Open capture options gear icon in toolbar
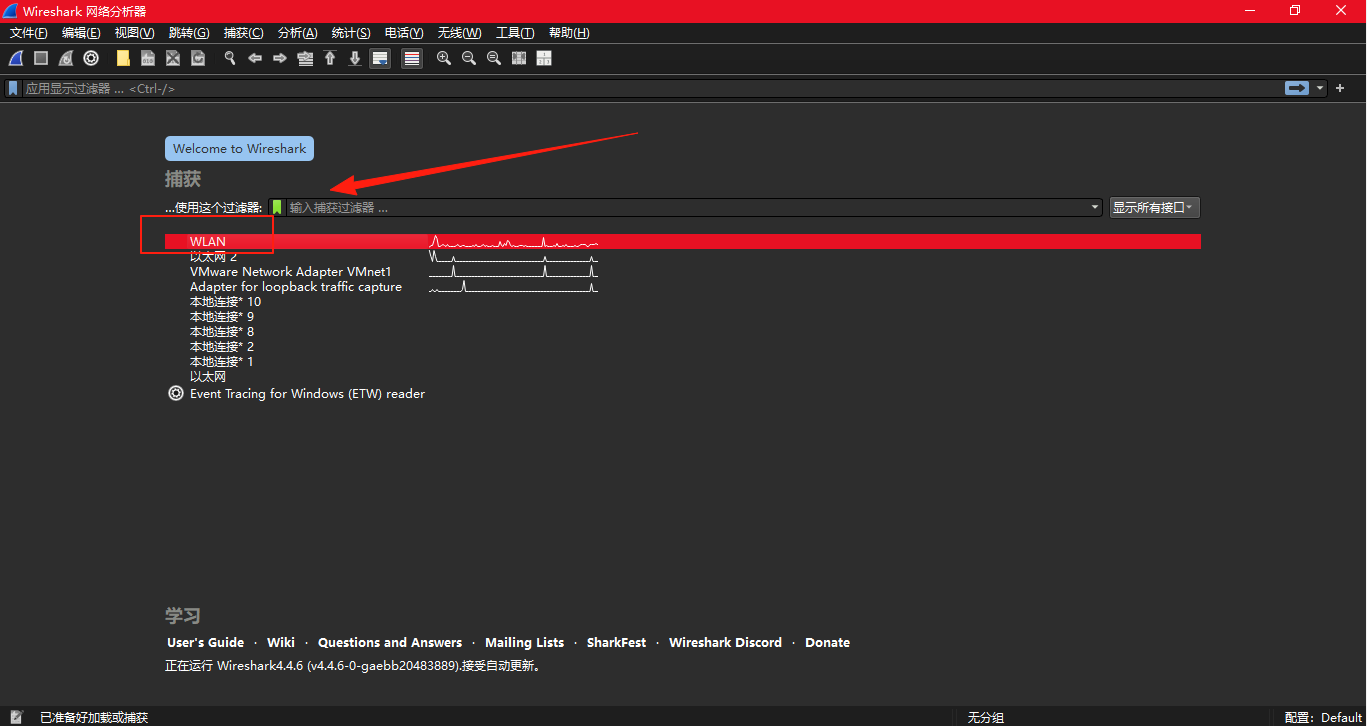 91,58
